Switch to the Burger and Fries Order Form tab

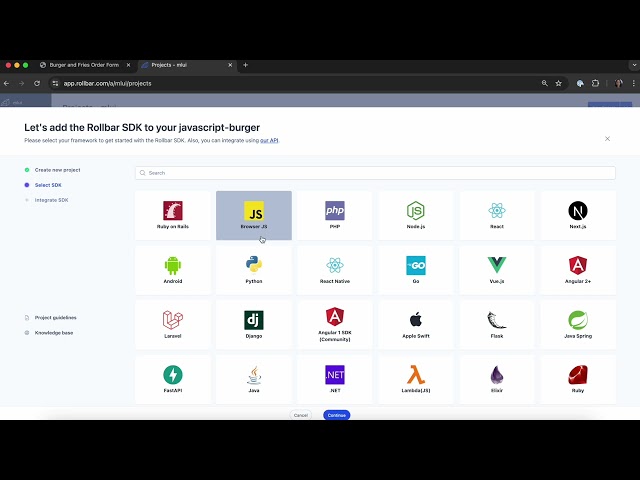coord(85,65)
